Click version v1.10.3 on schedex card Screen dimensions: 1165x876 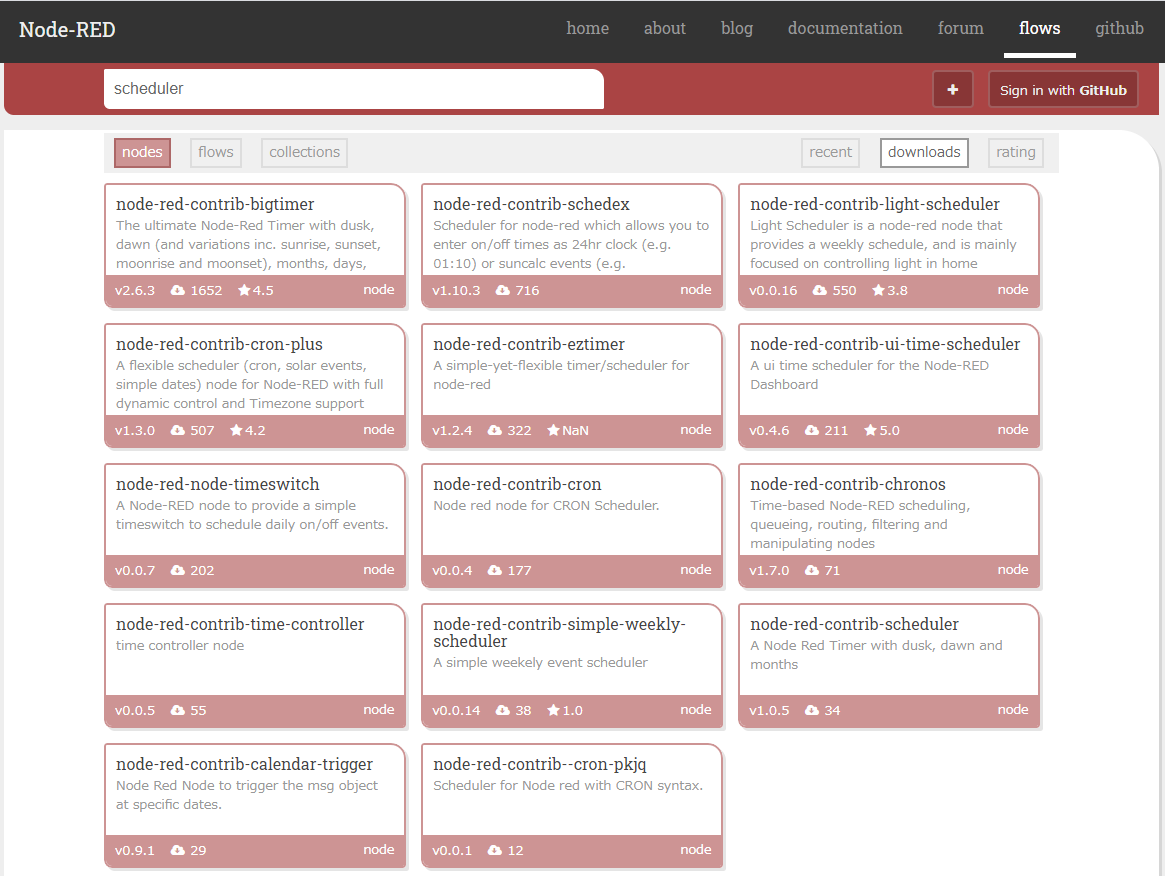pos(456,291)
